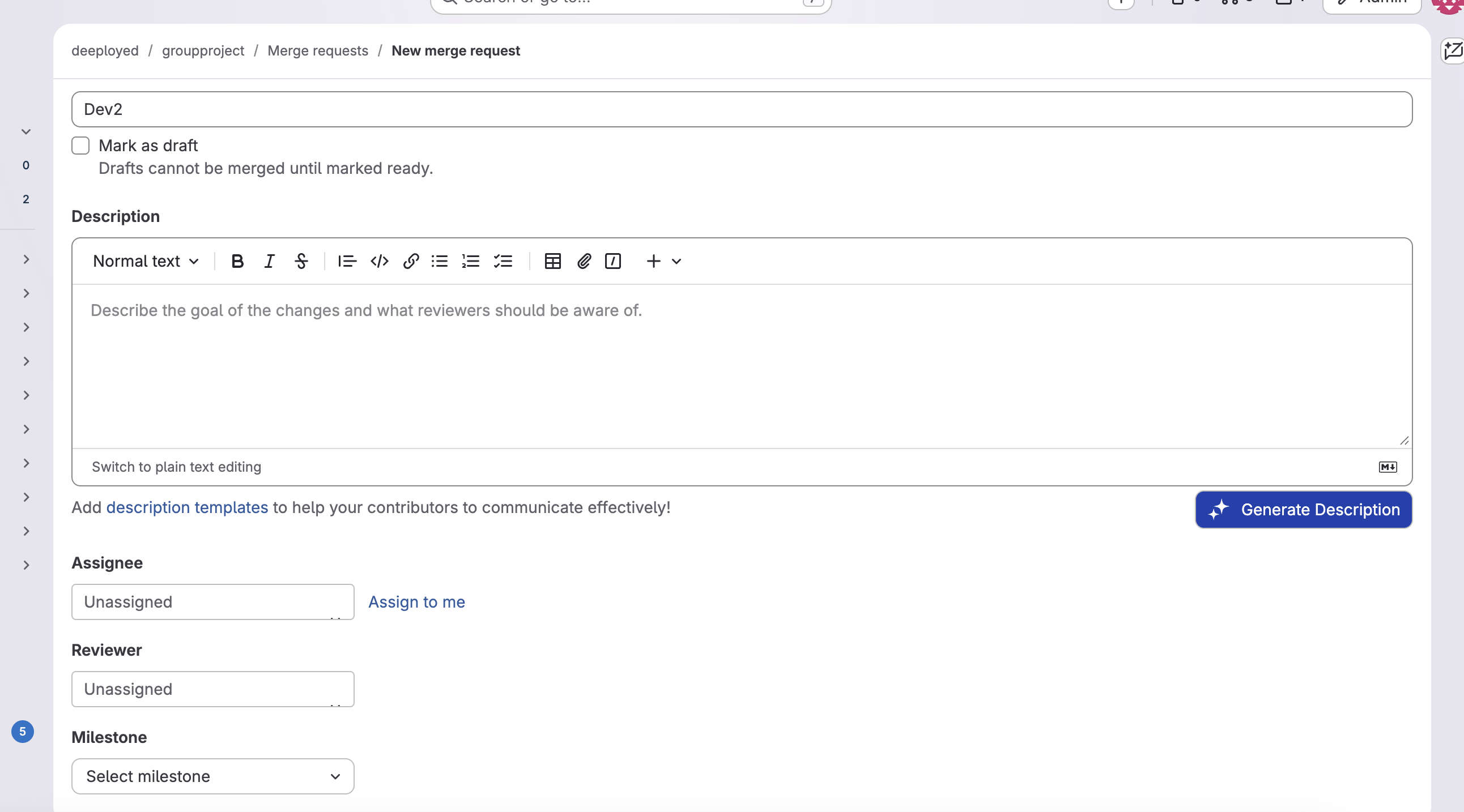Viewport: 1464px width, 812px height.
Task: Click the Assign to me link
Action: 416,601
